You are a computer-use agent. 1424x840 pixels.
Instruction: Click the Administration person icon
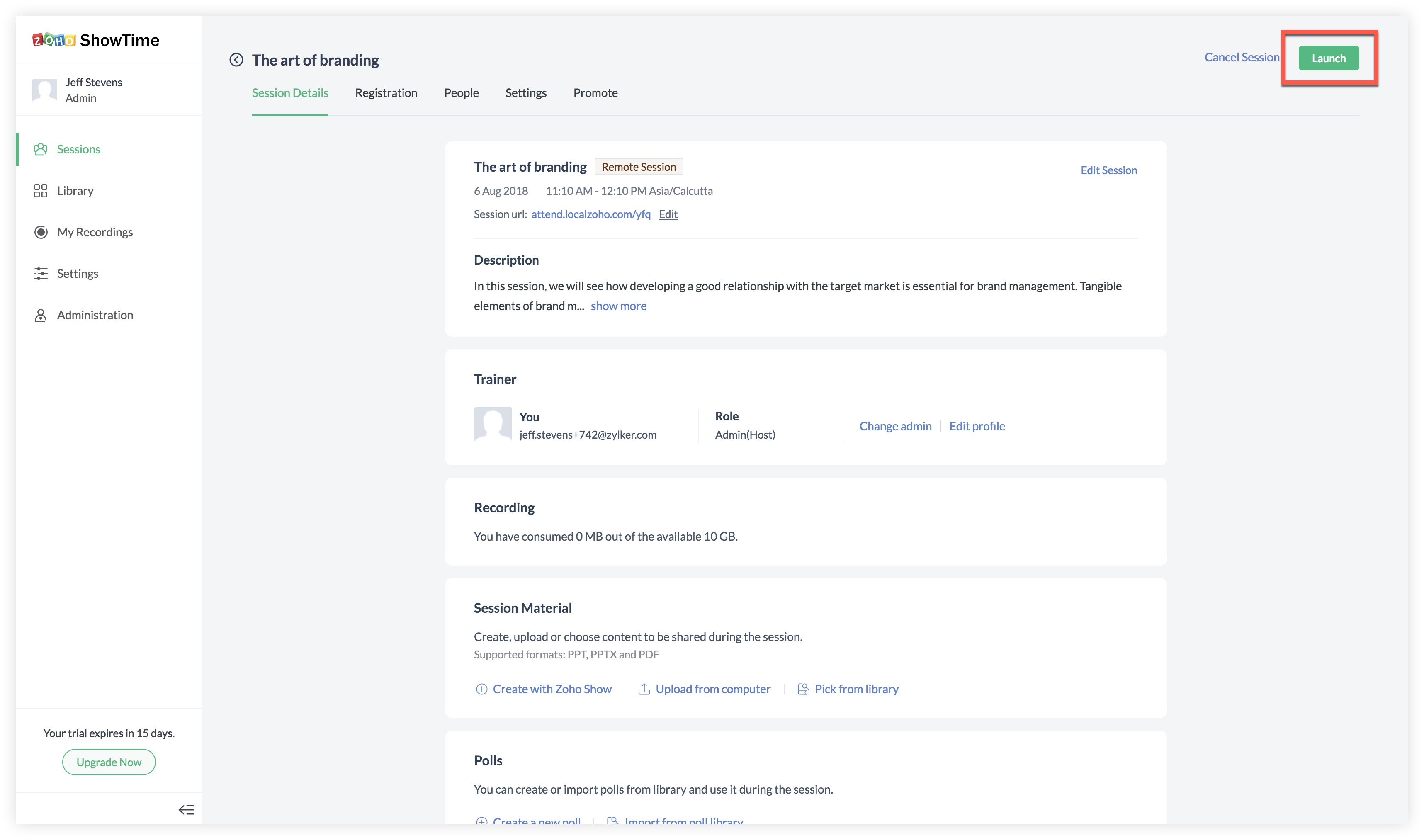(41, 315)
